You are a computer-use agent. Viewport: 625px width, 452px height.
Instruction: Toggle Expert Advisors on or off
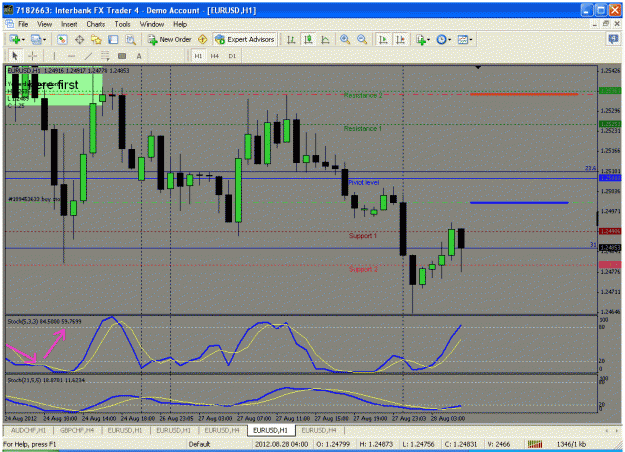245,39
